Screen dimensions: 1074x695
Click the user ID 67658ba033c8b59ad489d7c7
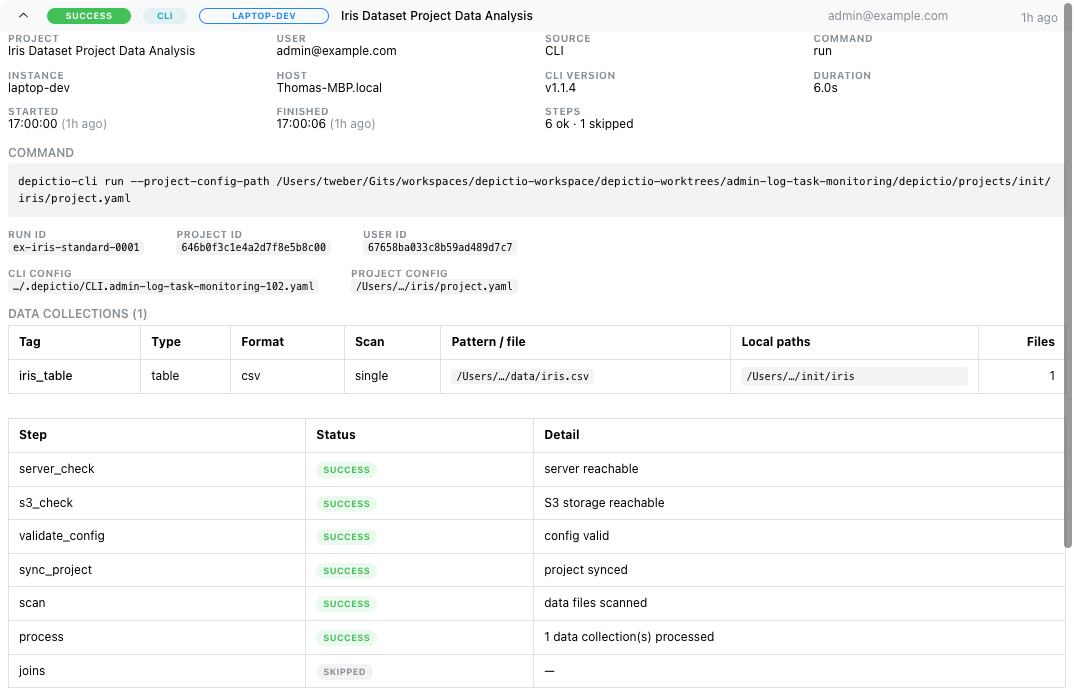(x=440, y=247)
